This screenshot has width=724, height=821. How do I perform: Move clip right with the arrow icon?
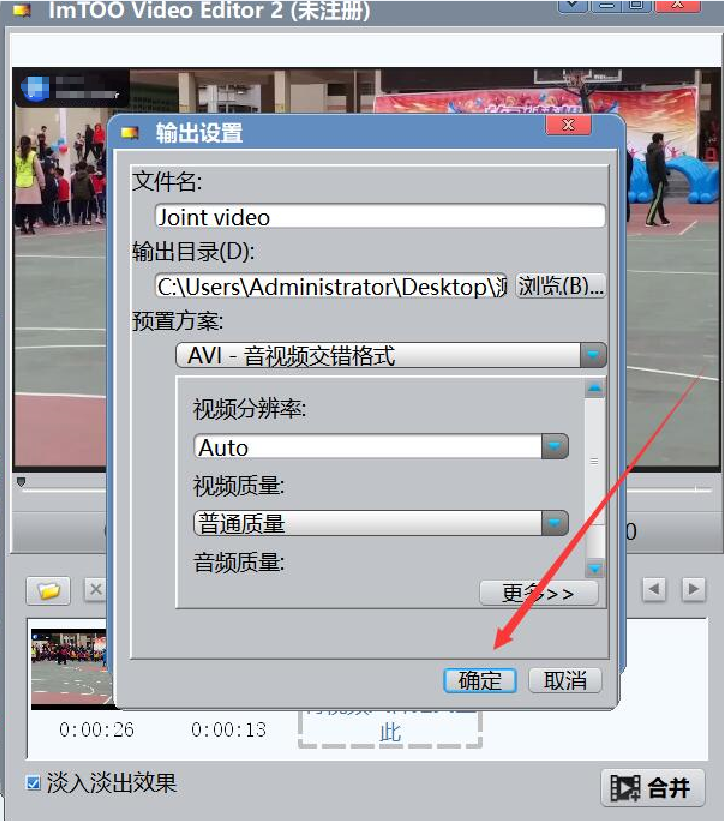(x=694, y=590)
